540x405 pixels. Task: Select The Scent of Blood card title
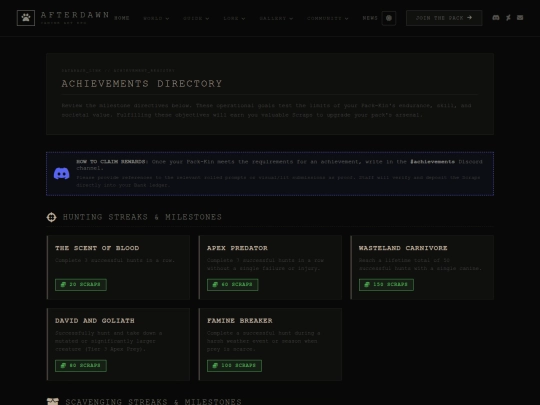click(97, 248)
